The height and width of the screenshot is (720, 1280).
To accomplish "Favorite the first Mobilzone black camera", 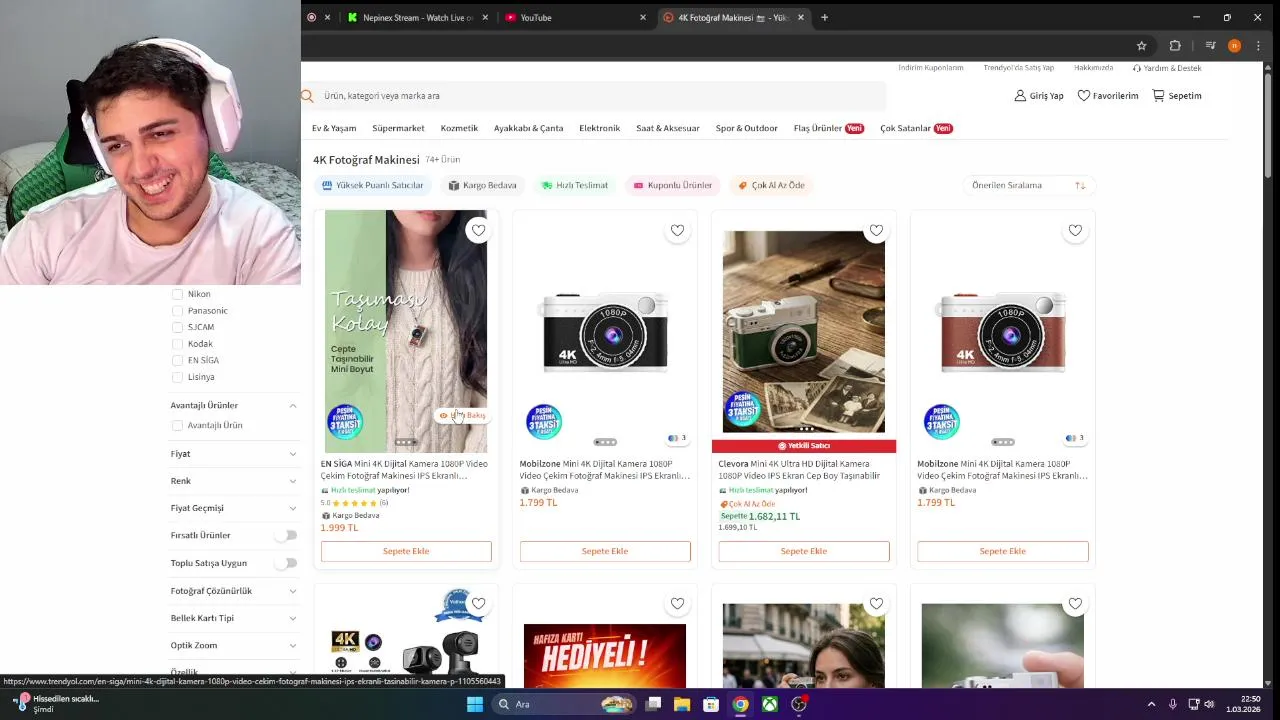I will 677,230.
